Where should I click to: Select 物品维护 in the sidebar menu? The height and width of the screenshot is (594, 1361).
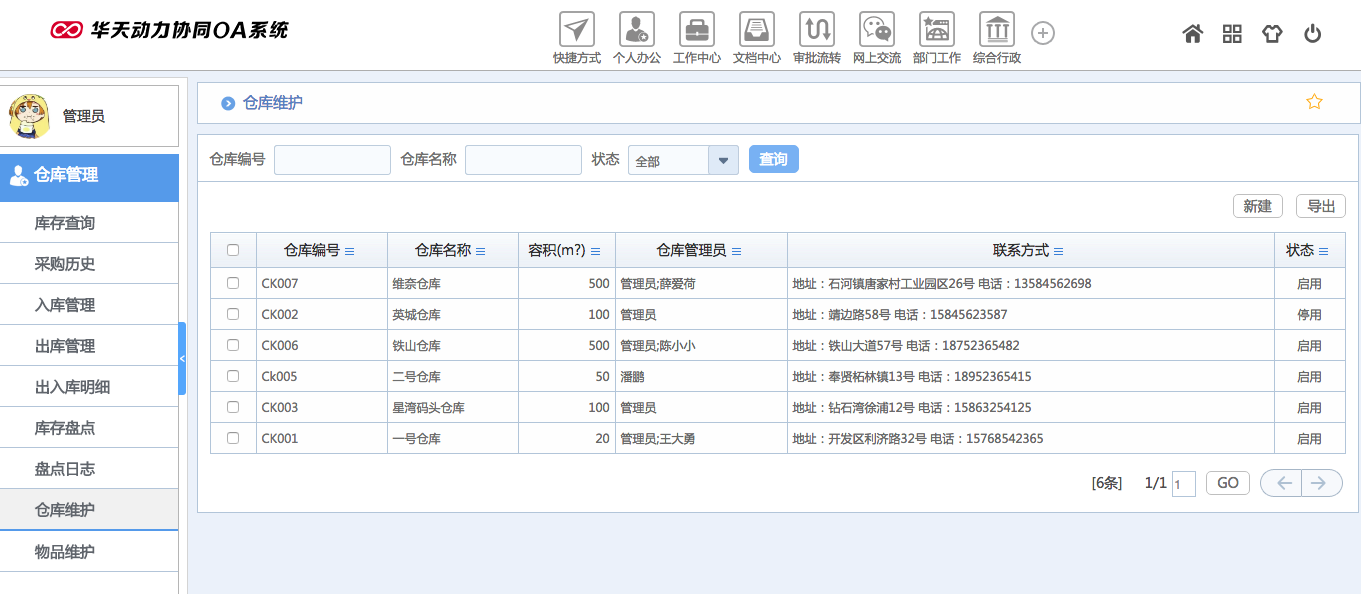point(65,552)
